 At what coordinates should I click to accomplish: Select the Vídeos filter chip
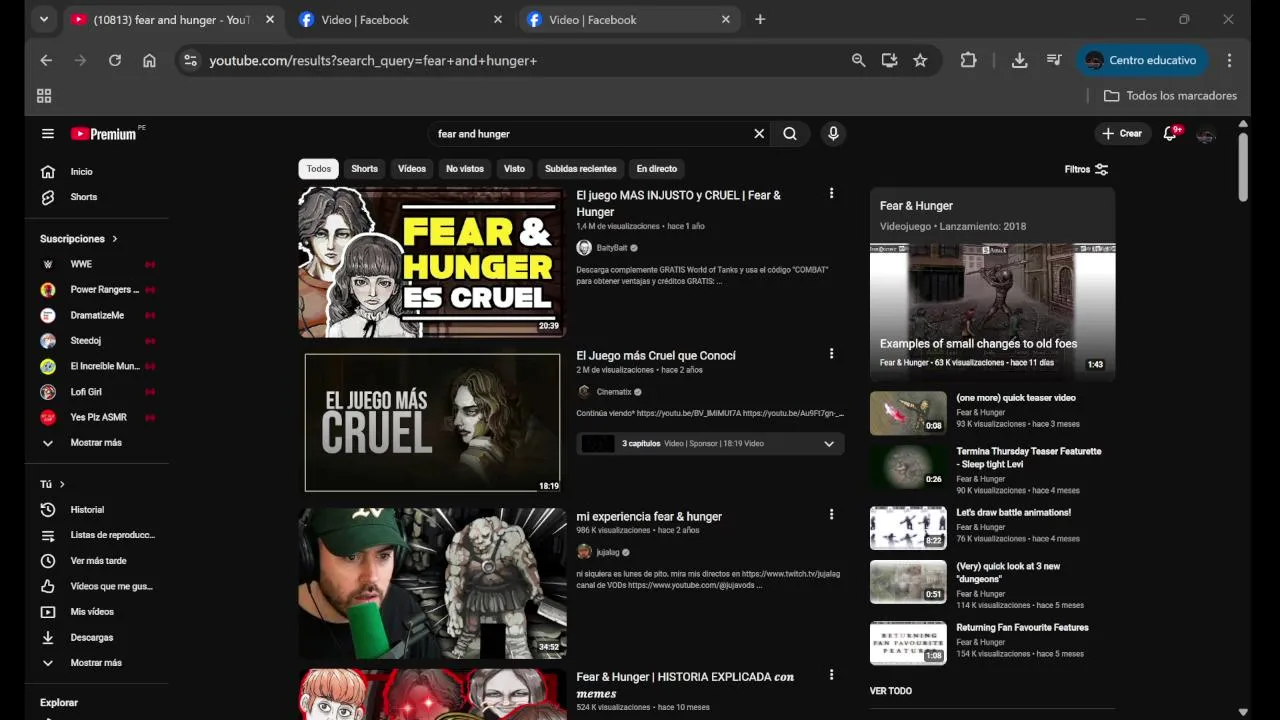pyautogui.click(x=412, y=169)
